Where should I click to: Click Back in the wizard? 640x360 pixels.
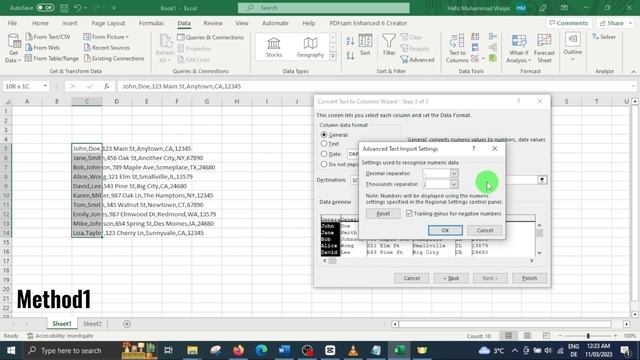(451, 278)
